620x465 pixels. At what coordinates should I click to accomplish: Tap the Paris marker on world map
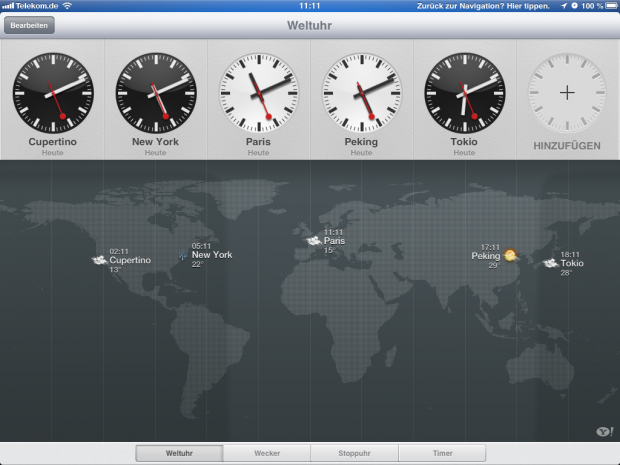[x=314, y=240]
